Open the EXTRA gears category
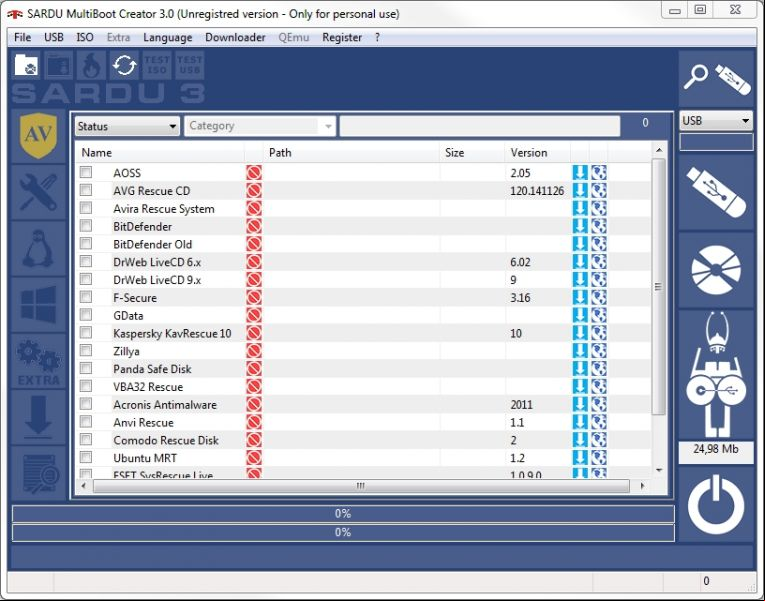The width and height of the screenshot is (765, 601). [x=38, y=361]
